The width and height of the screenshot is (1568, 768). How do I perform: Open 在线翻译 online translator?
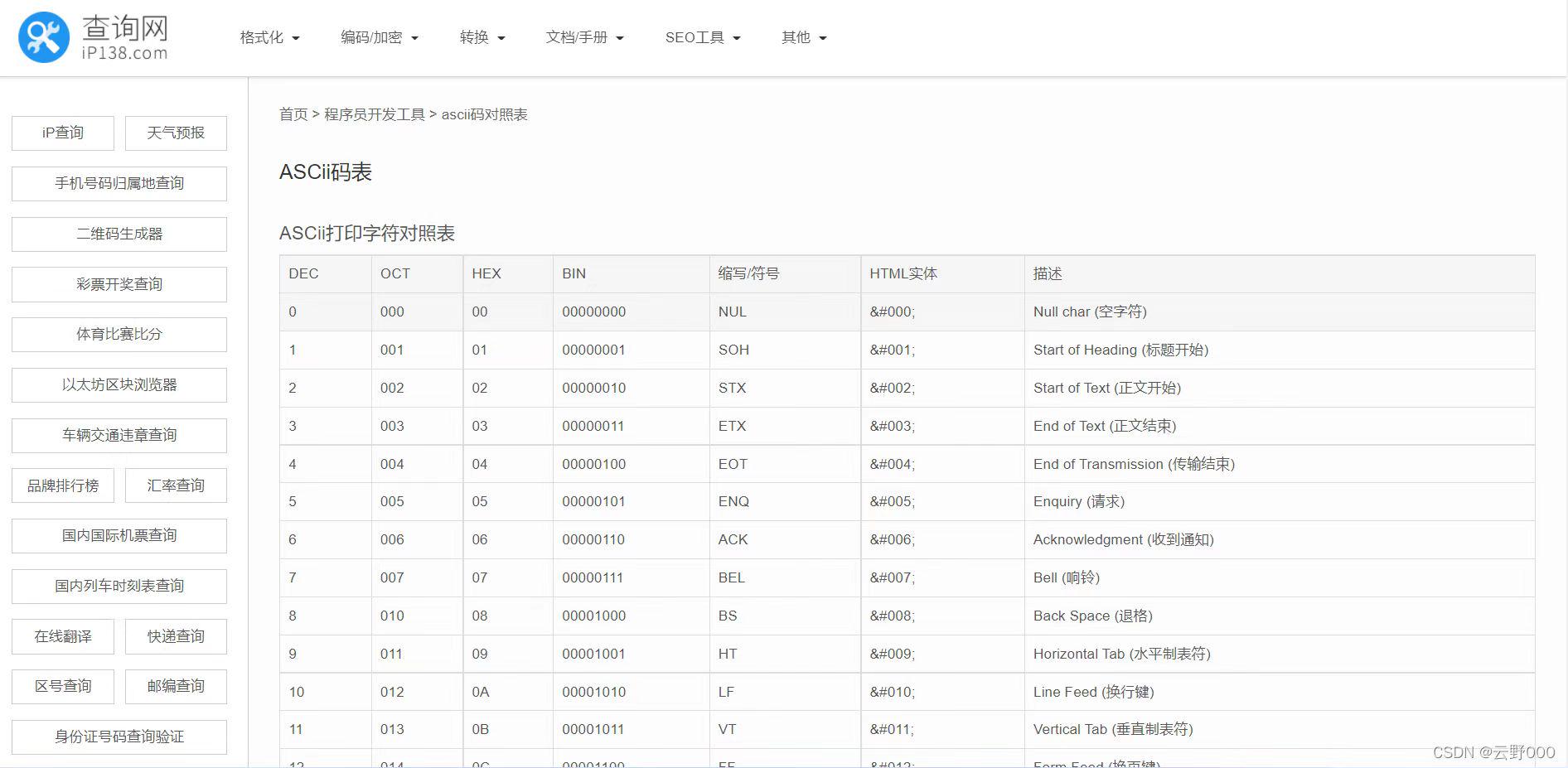tap(62, 636)
